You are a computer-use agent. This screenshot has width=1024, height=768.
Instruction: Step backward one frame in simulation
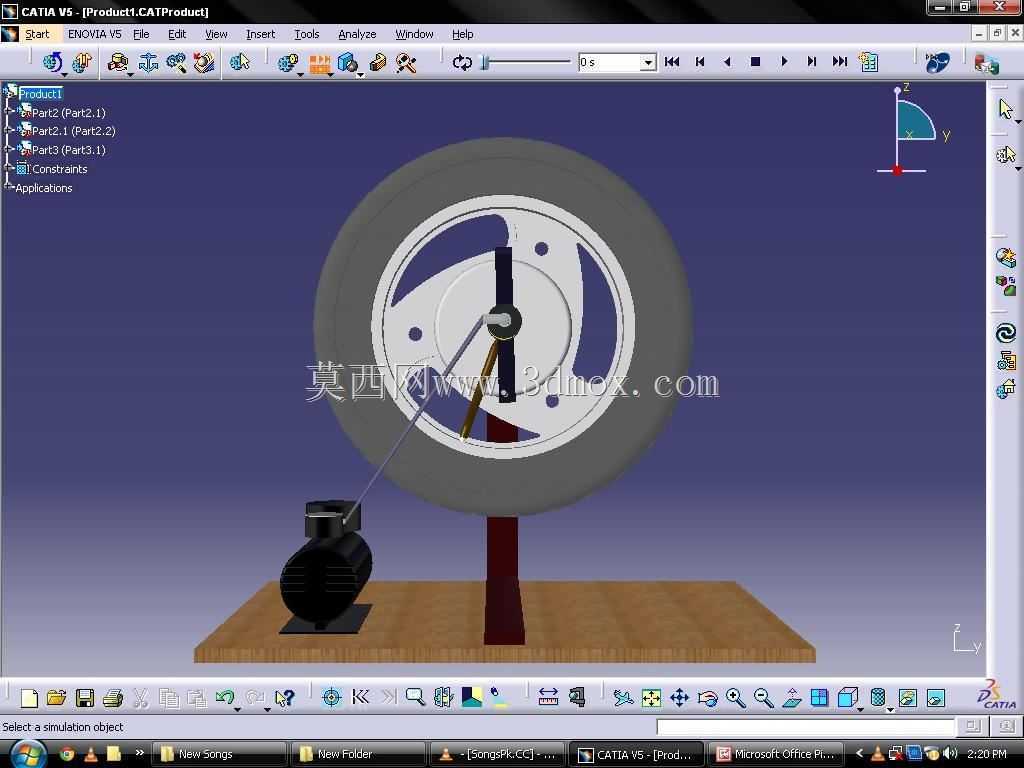pos(700,62)
